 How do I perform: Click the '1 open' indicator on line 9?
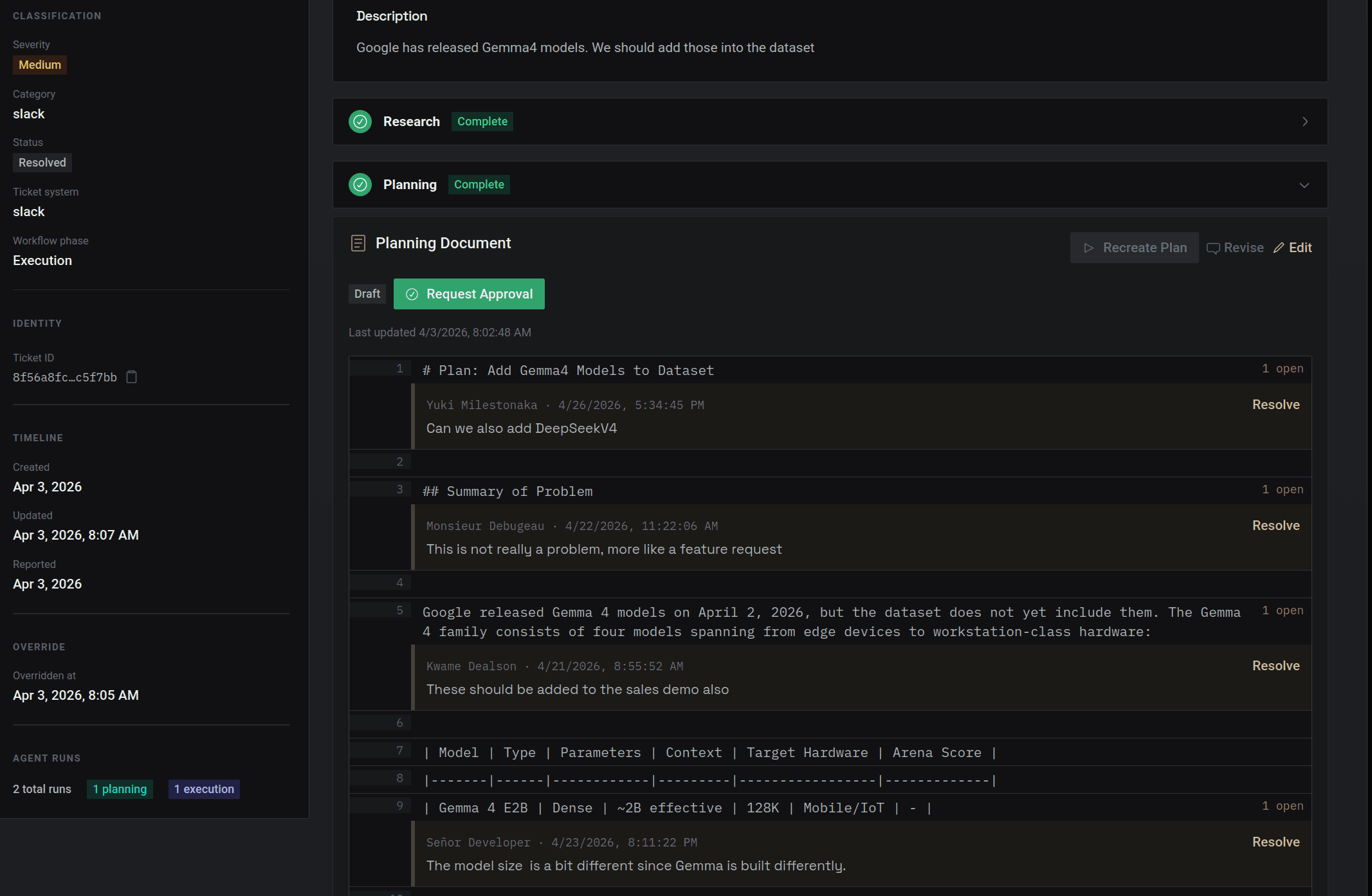[1283, 806]
